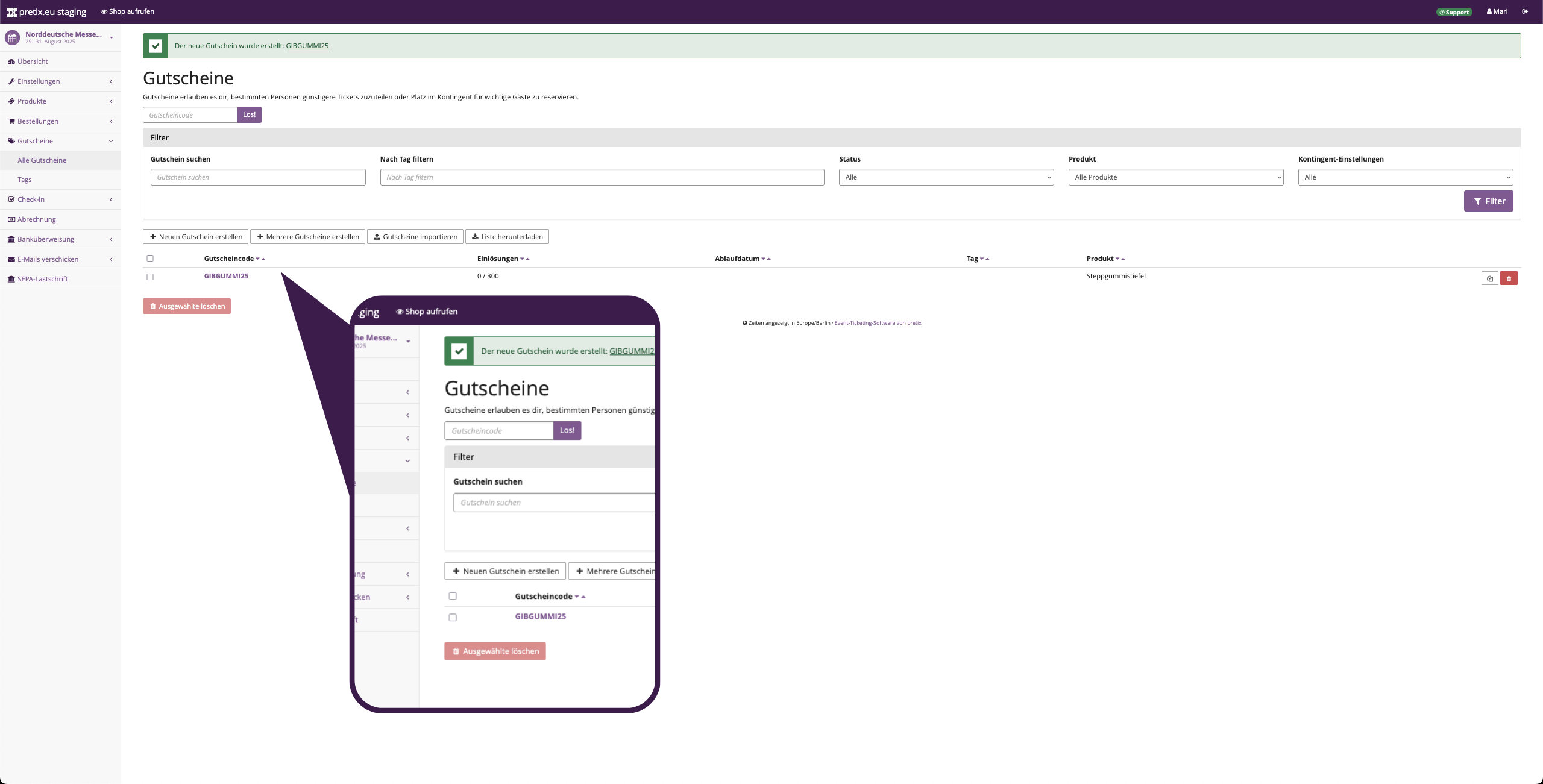Click the green Support badge

1454,12
